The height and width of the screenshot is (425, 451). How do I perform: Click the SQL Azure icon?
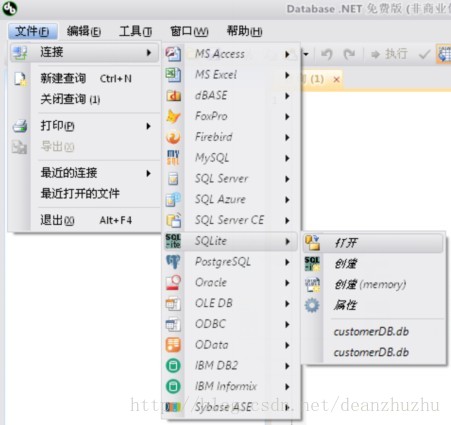tap(173, 199)
